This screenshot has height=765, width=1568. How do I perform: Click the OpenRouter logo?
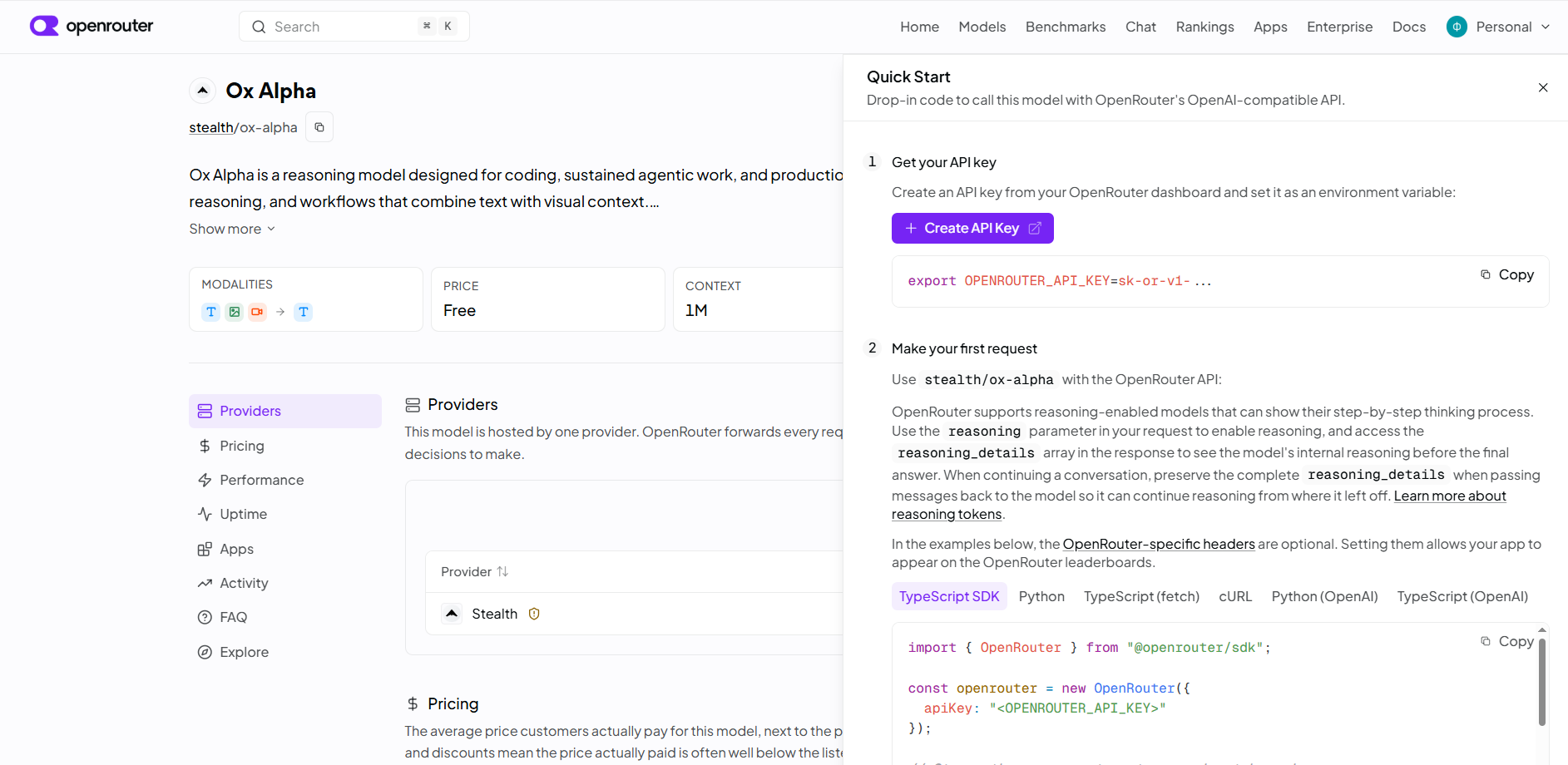point(92,26)
